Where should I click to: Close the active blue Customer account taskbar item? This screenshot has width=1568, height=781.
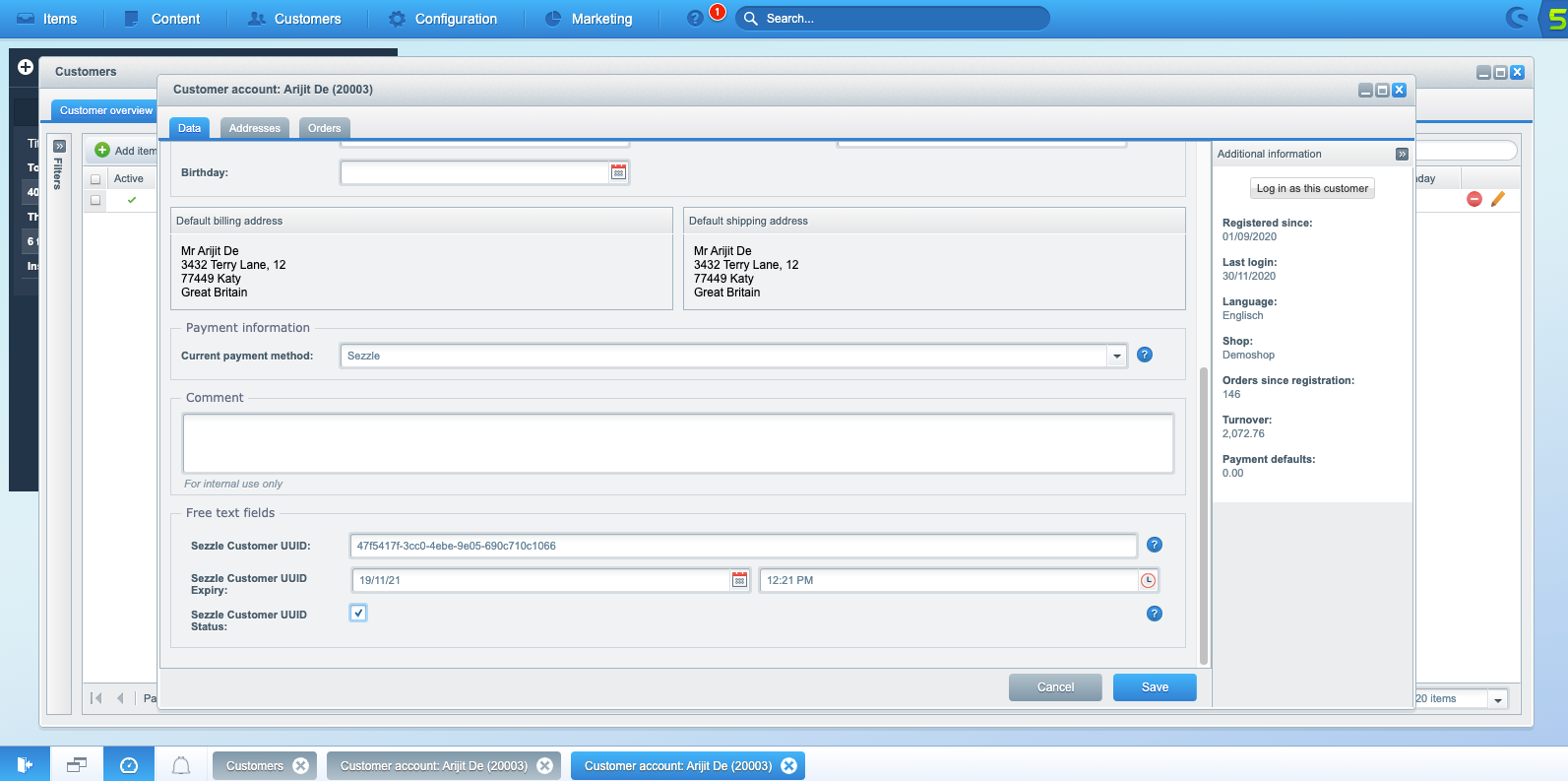pos(788,765)
